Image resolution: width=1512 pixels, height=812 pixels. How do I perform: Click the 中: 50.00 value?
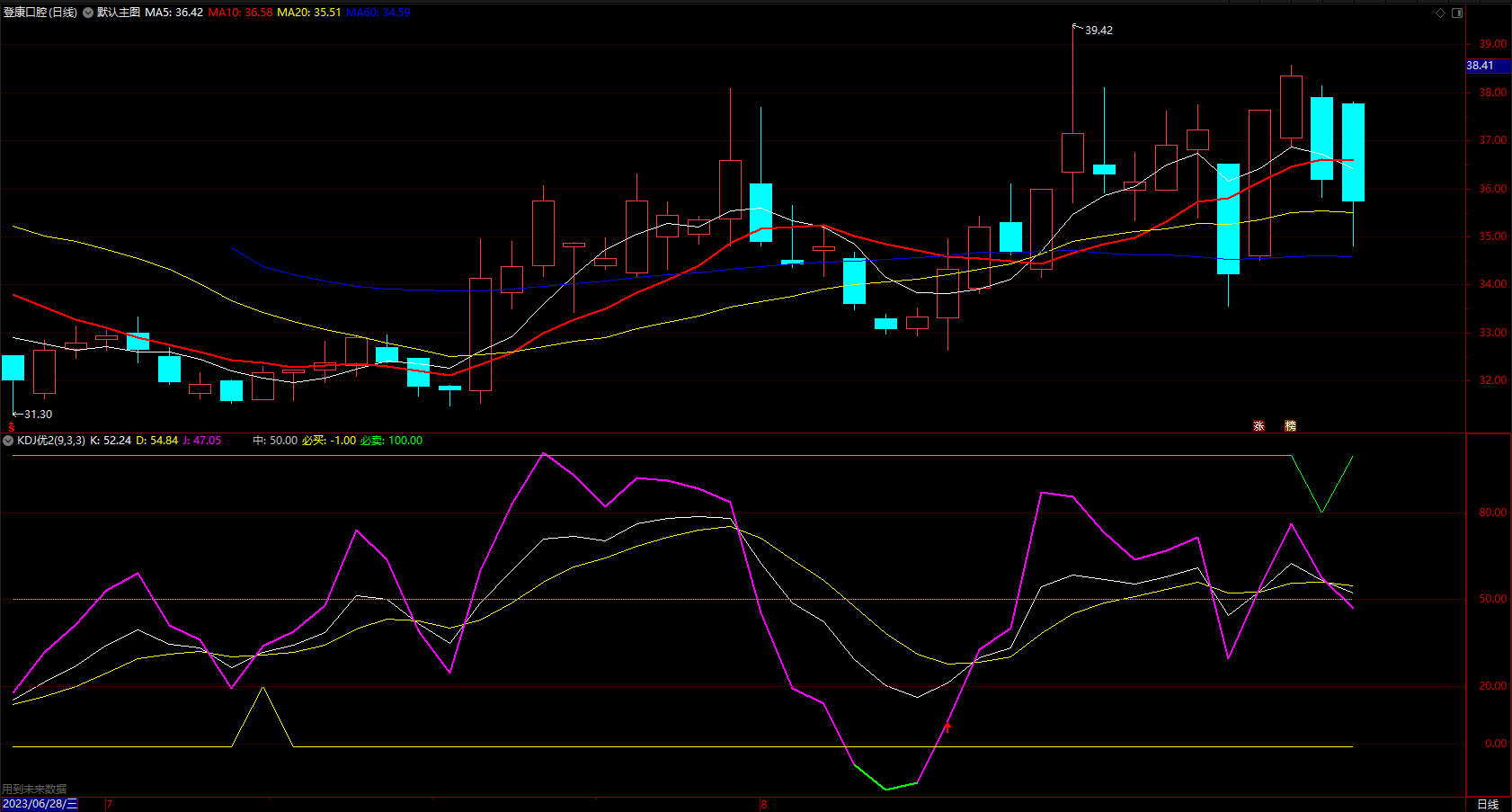click(x=275, y=441)
